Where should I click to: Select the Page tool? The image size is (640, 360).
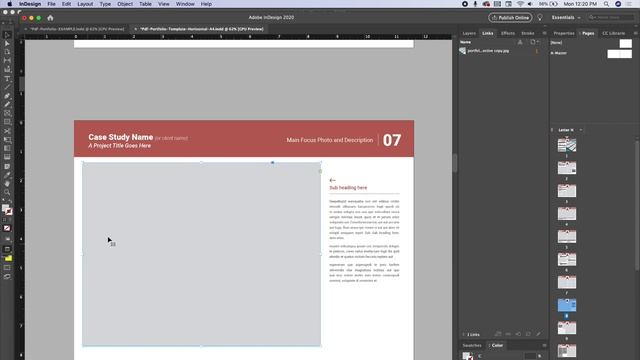point(7,52)
